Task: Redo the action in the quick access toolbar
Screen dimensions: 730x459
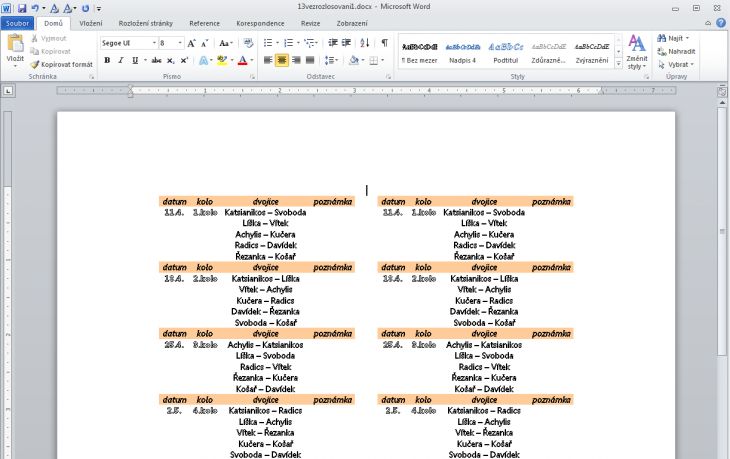Action: (85, 8)
